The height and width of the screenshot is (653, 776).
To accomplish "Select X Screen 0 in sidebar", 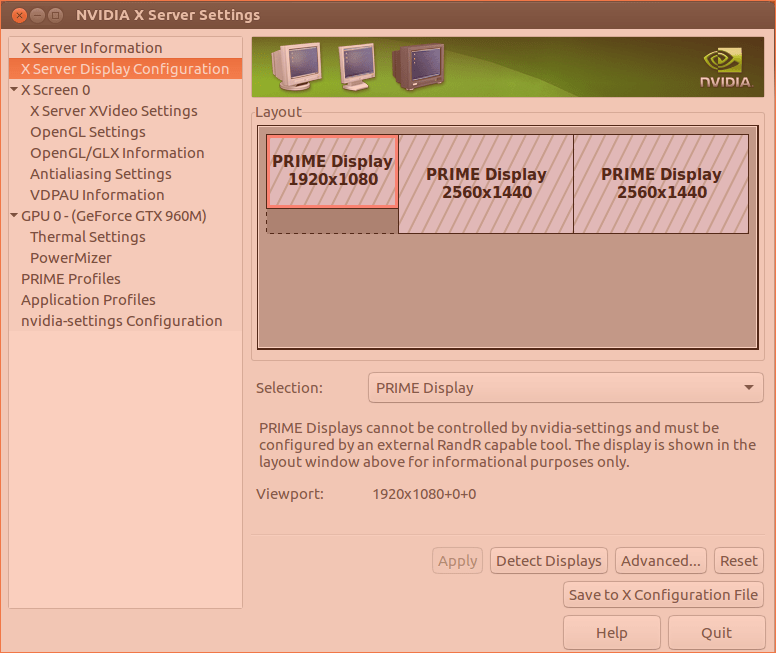I will (55, 90).
